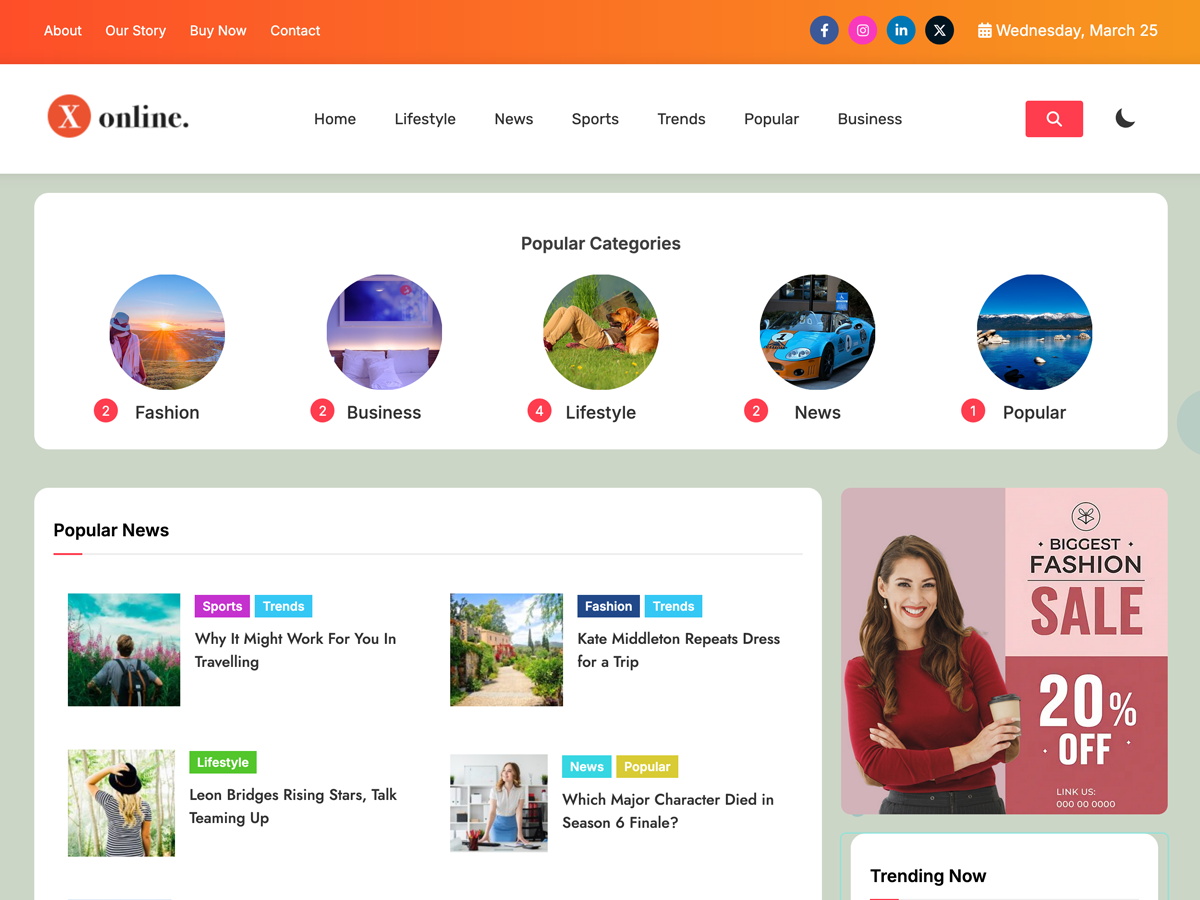Click Trends tag on Kate Middleton article
Viewport: 1200px width, 900px height.
tap(674, 606)
